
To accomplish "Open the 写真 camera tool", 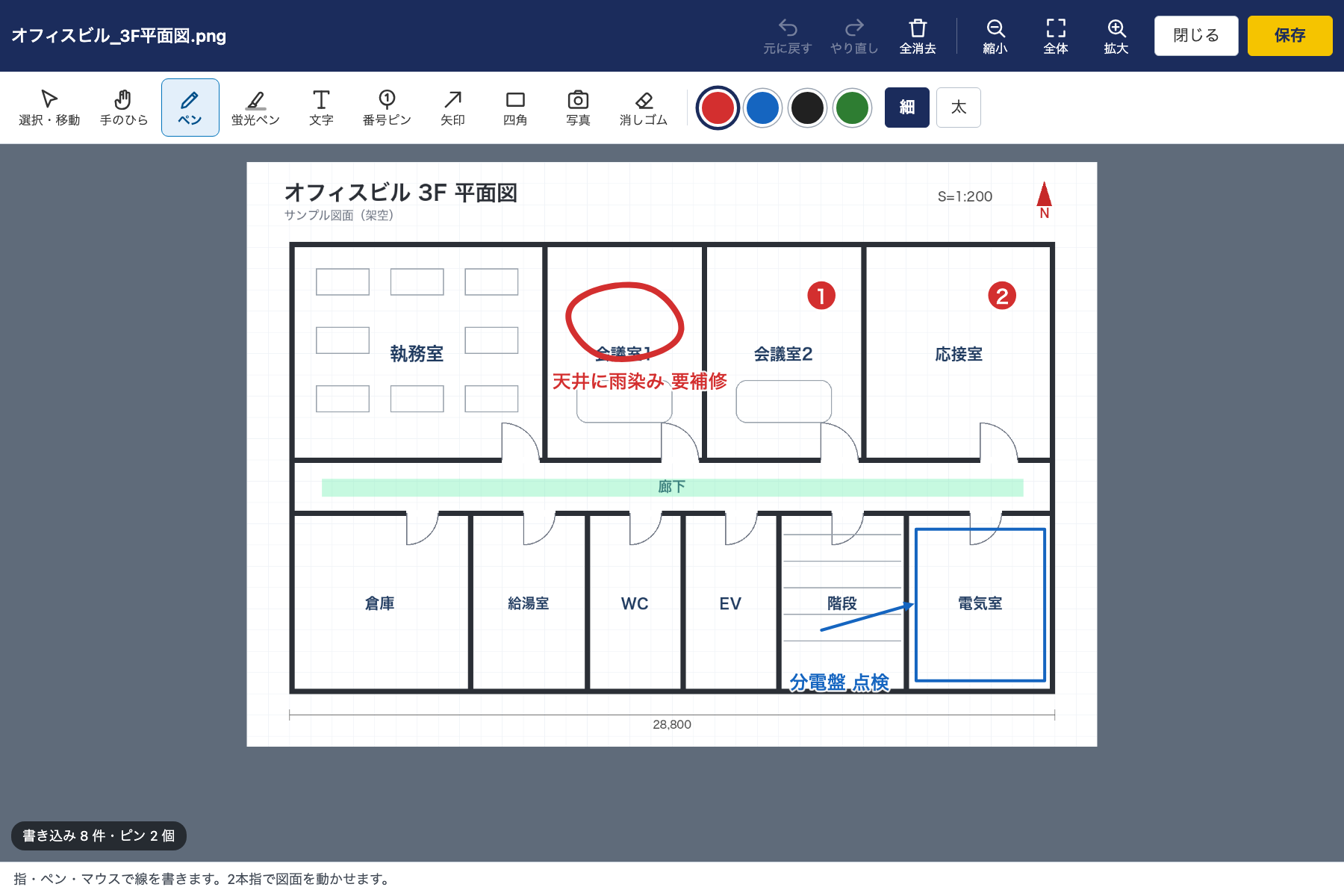I will 578,108.
